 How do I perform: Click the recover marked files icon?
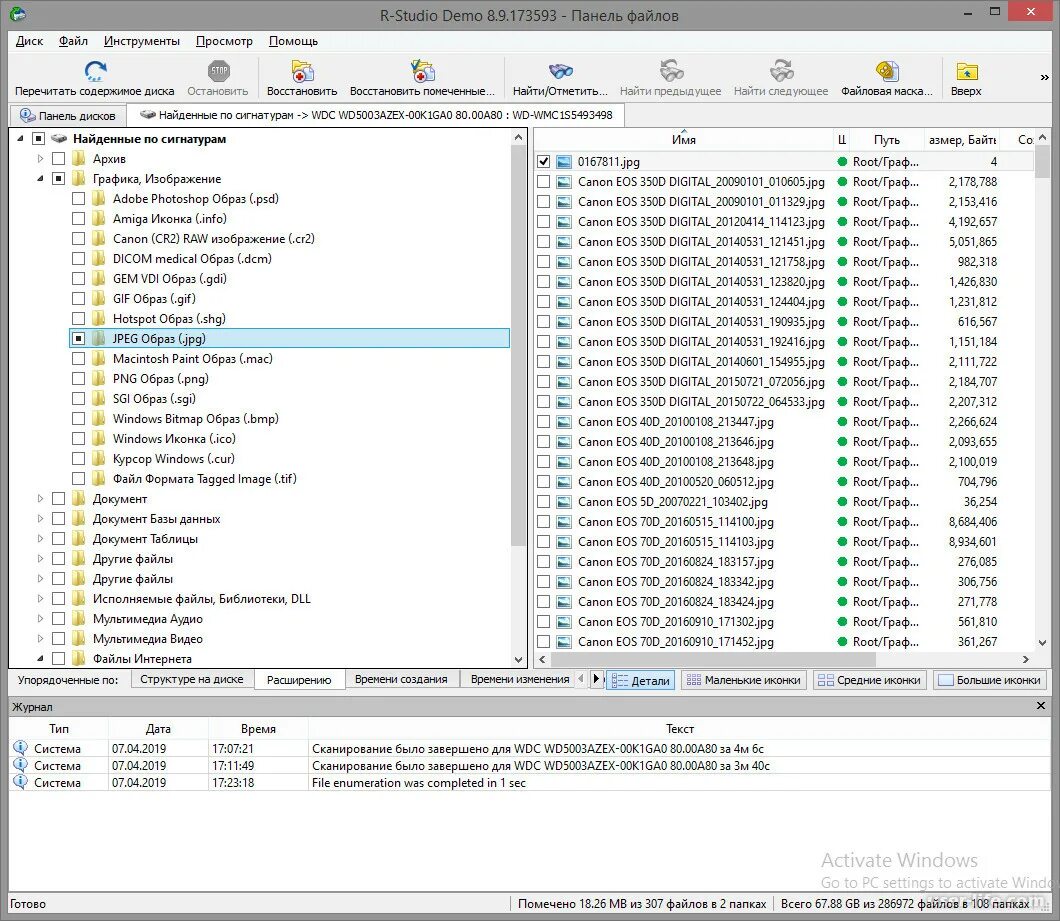tap(423, 71)
